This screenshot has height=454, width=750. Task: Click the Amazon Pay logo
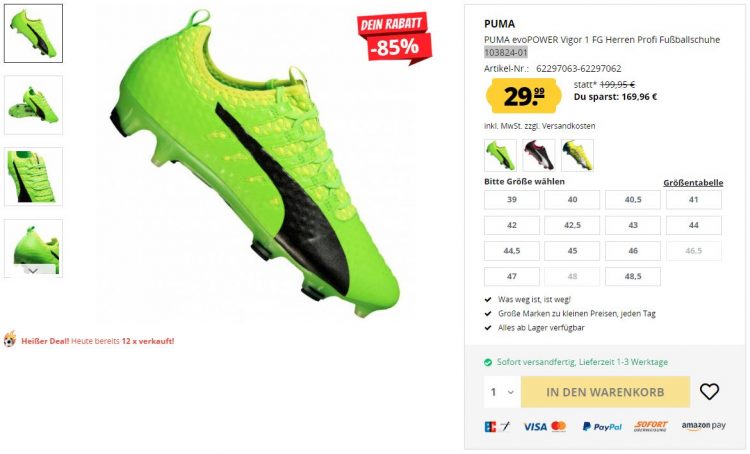point(703,426)
